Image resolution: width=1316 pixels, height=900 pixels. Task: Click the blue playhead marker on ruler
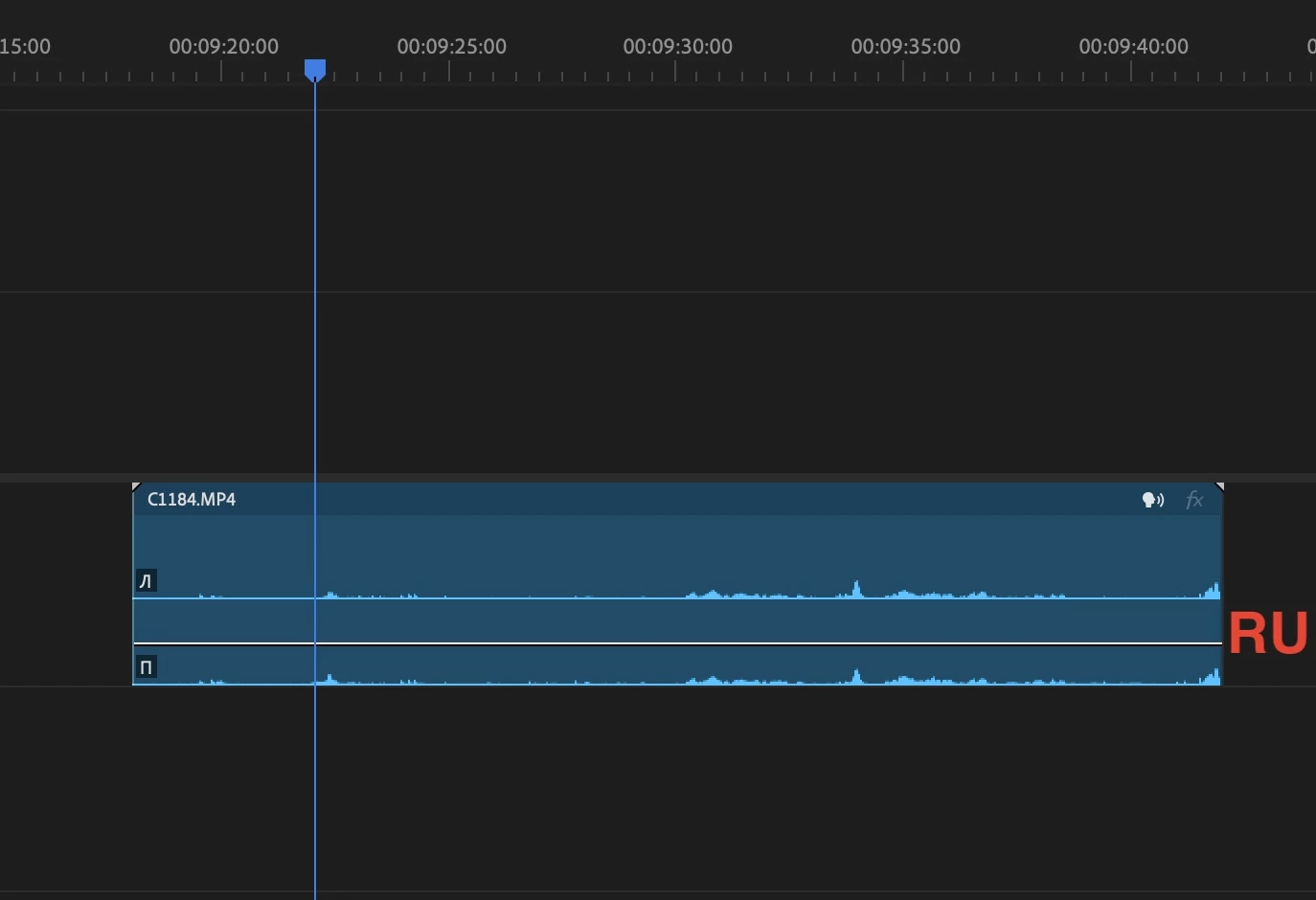(x=315, y=70)
